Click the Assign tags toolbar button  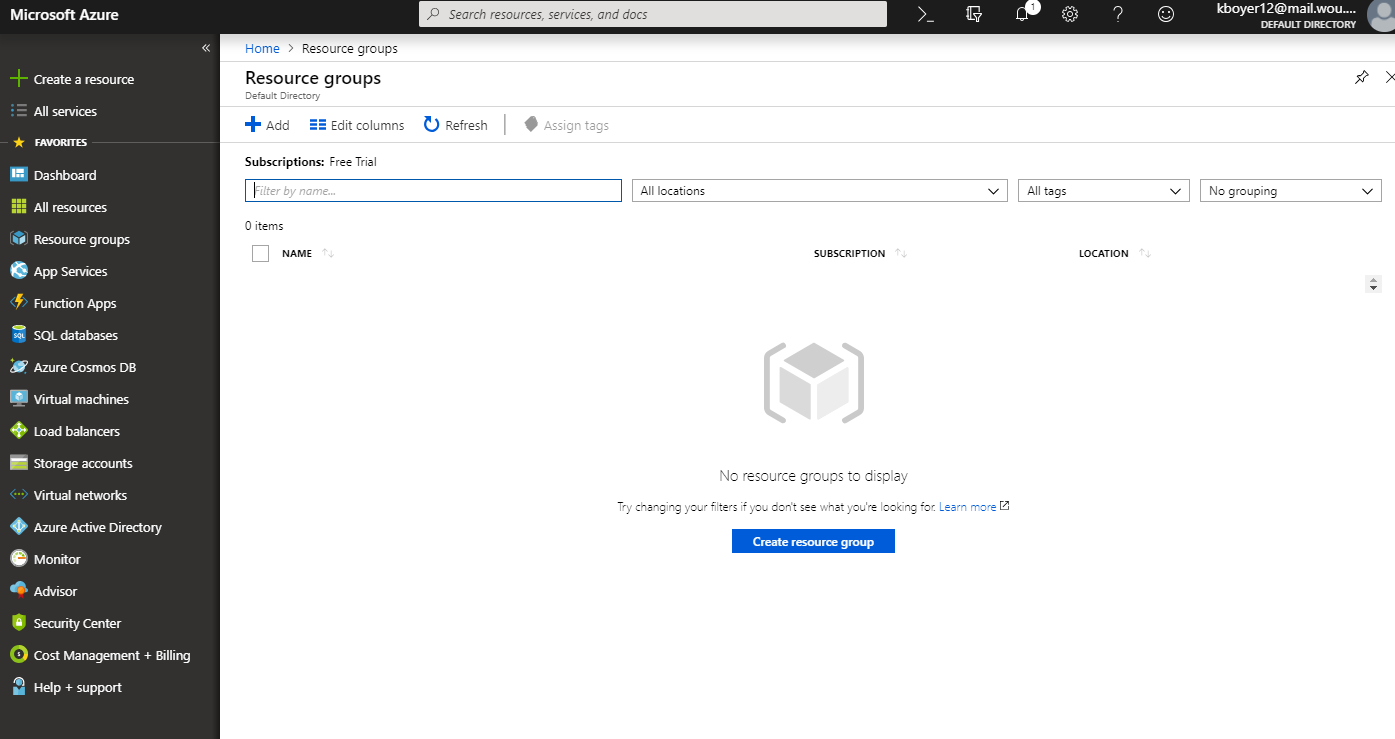tap(566, 125)
